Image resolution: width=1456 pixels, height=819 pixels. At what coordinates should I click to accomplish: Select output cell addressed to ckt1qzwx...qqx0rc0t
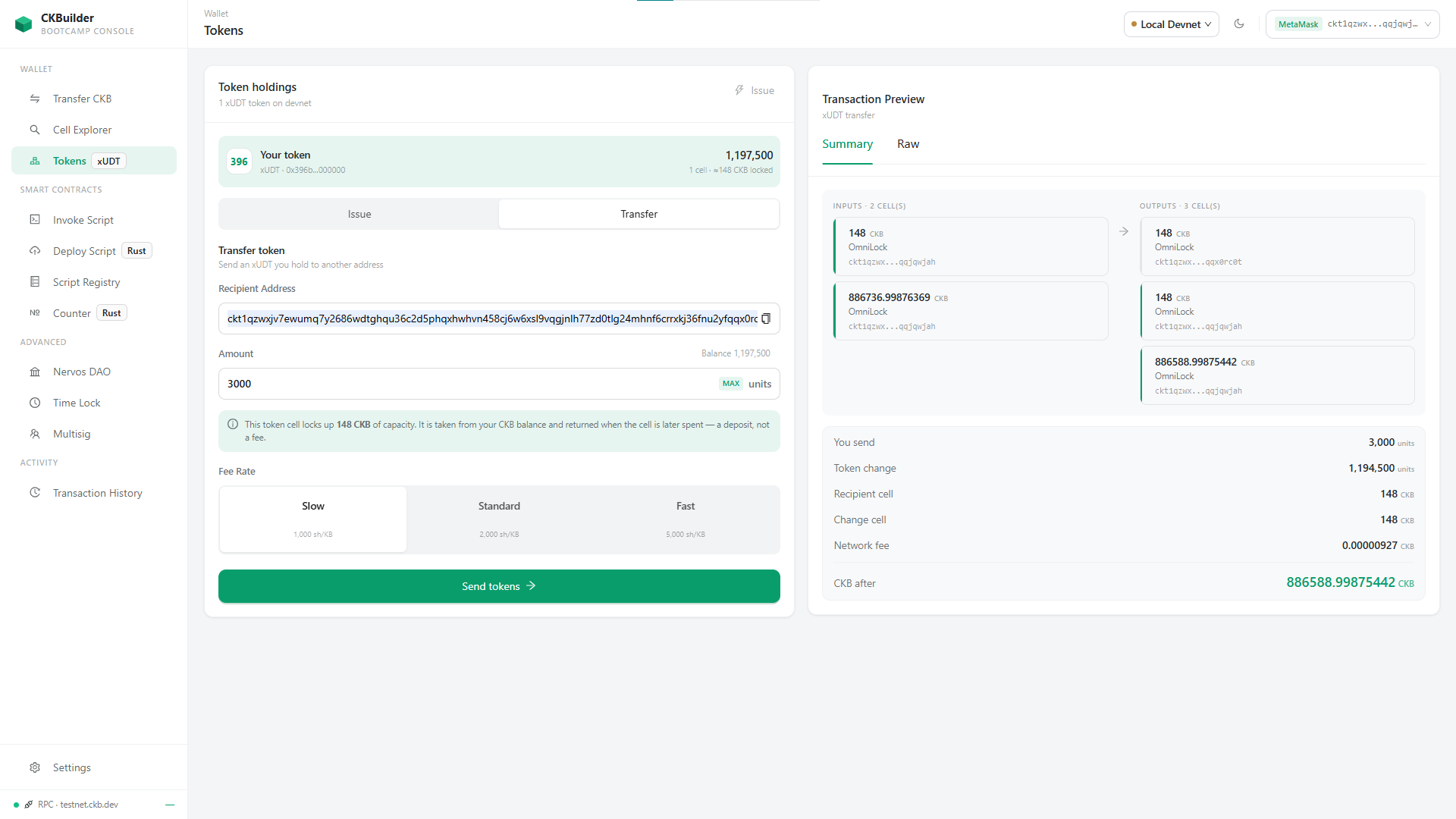click(1277, 246)
